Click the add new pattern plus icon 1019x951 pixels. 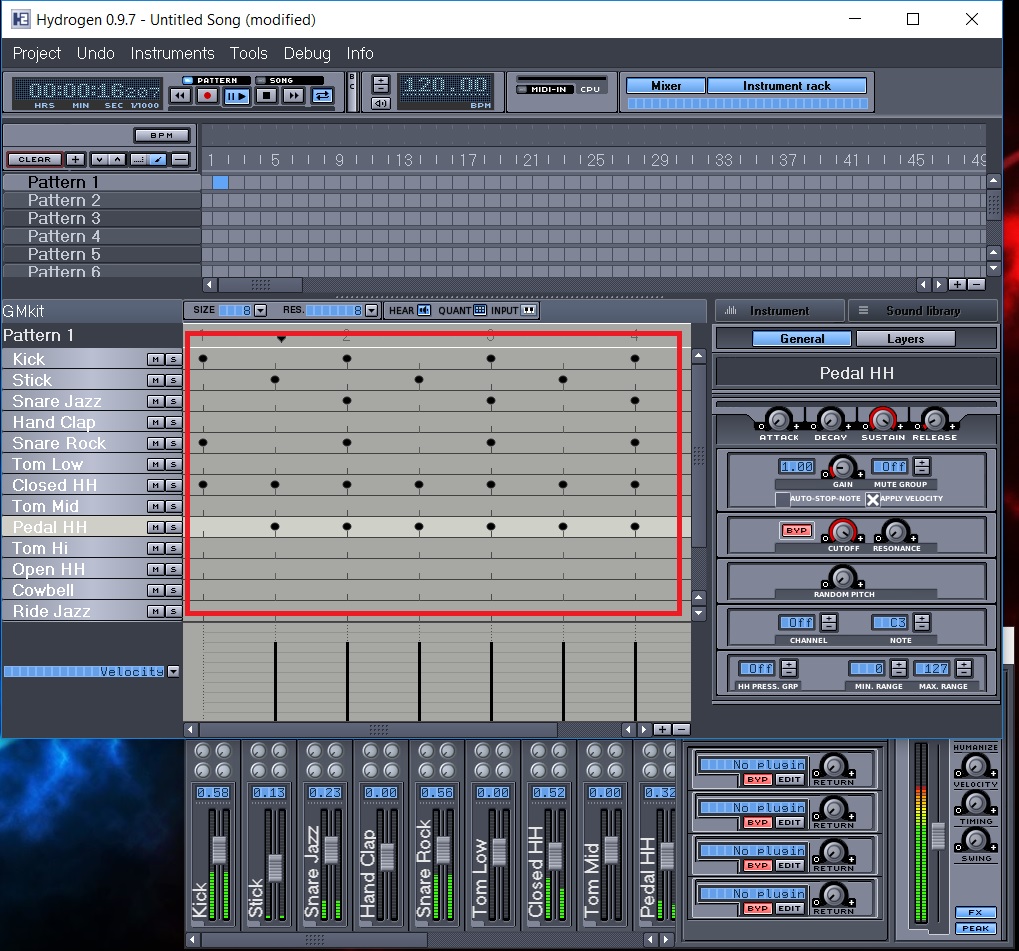[x=75, y=159]
